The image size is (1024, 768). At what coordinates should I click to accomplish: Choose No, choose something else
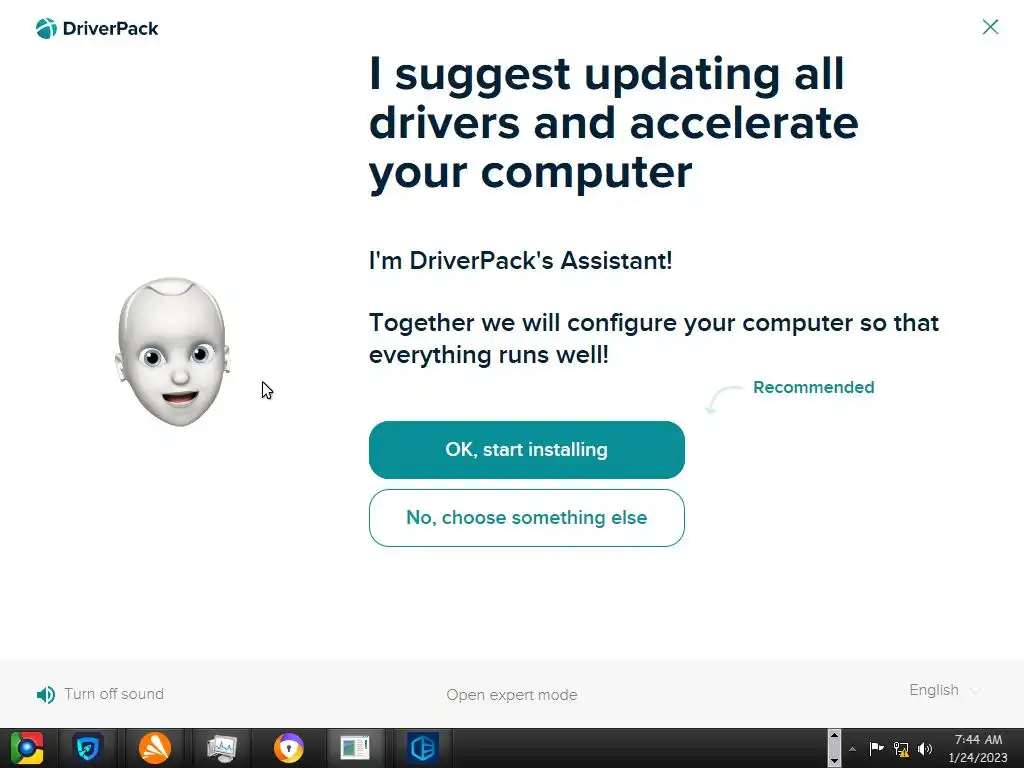coord(526,518)
